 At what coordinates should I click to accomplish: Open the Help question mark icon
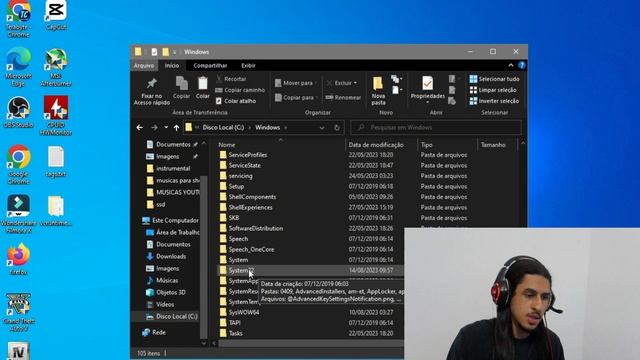[x=522, y=65]
